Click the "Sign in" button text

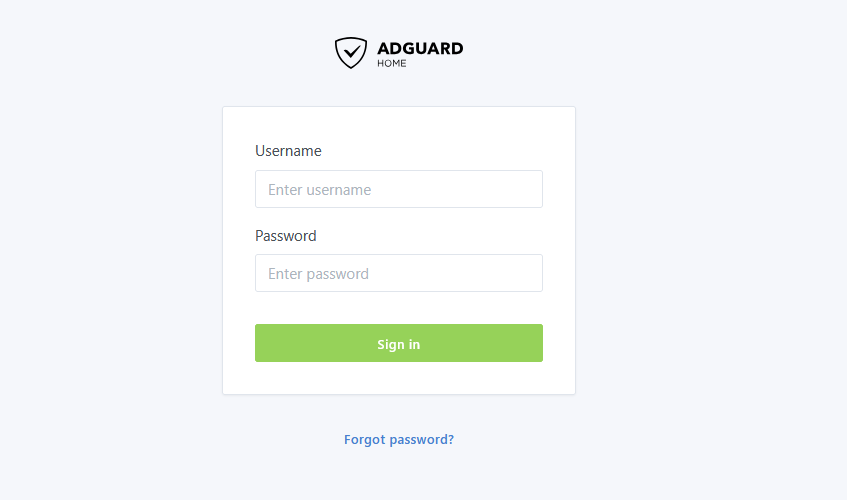click(x=399, y=344)
